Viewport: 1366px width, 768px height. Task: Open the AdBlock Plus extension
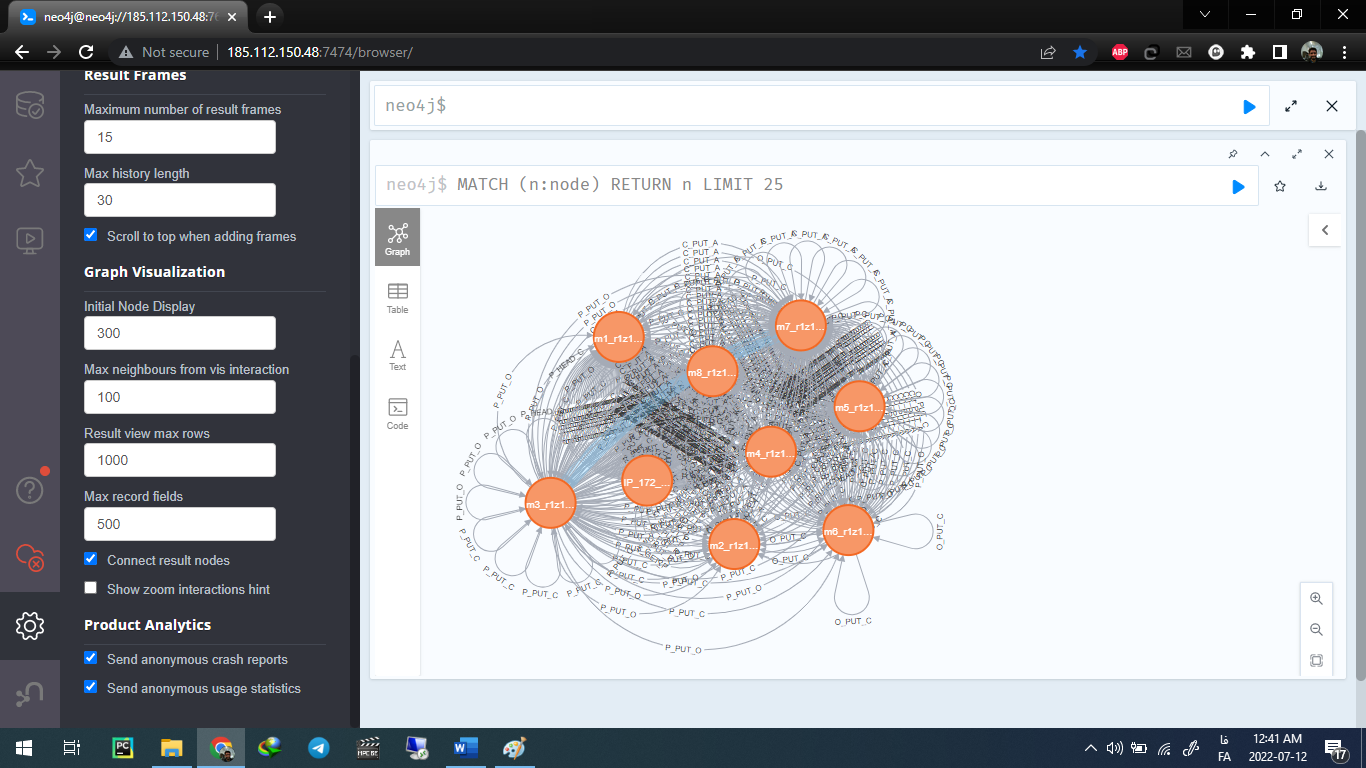point(1120,52)
